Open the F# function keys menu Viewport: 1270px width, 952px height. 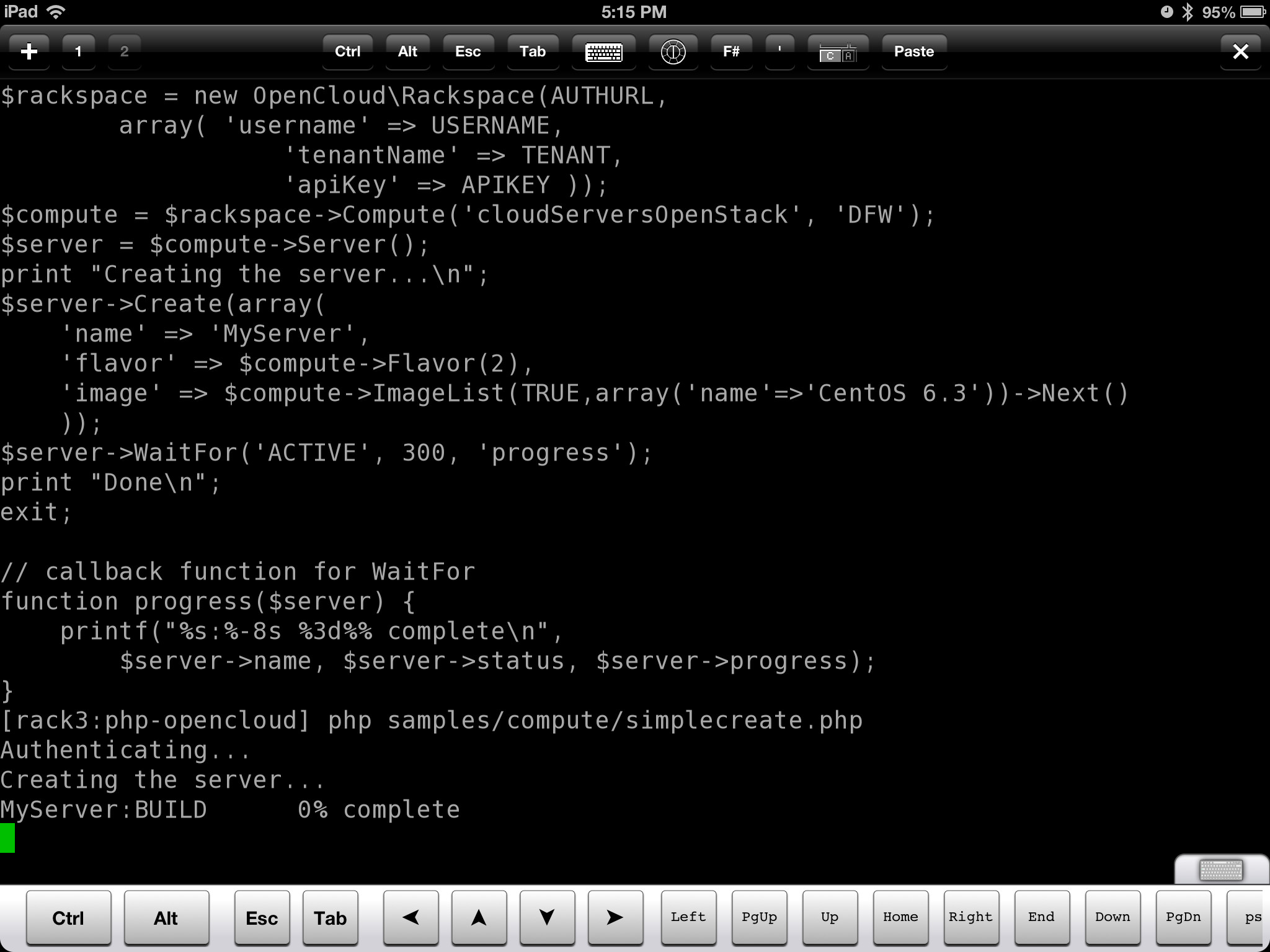(x=731, y=52)
